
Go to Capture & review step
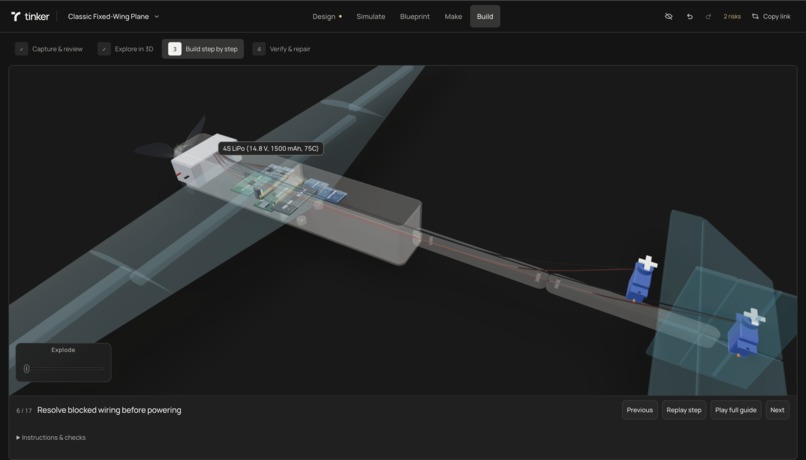coord(49,49)
